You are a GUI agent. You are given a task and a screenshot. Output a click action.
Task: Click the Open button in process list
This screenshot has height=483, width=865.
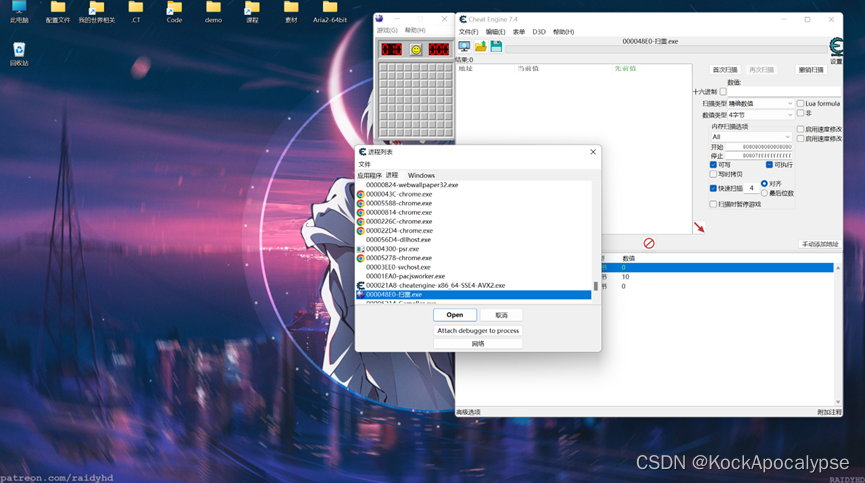click(455, 315)
